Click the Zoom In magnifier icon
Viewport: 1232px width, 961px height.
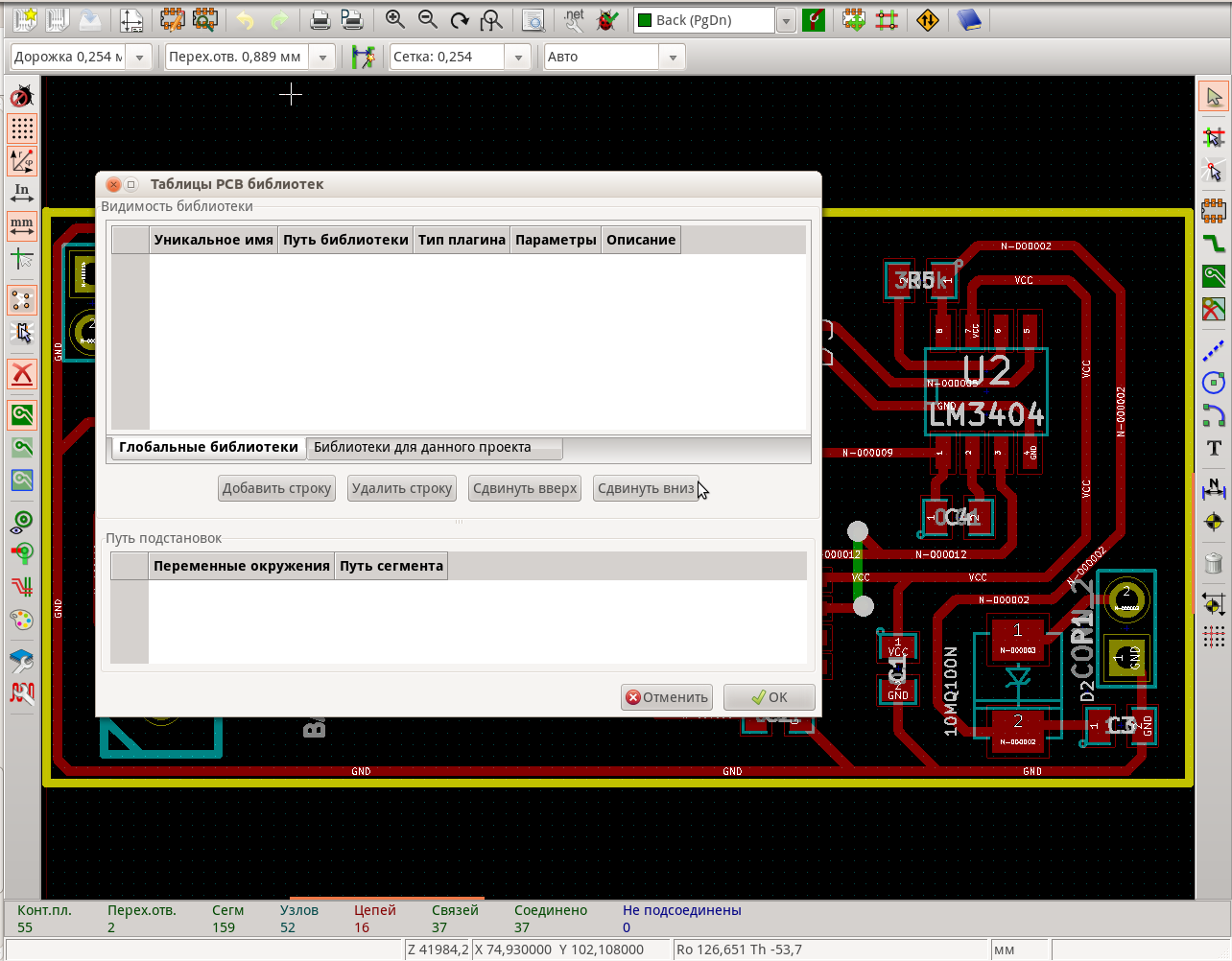coord(393,20)
